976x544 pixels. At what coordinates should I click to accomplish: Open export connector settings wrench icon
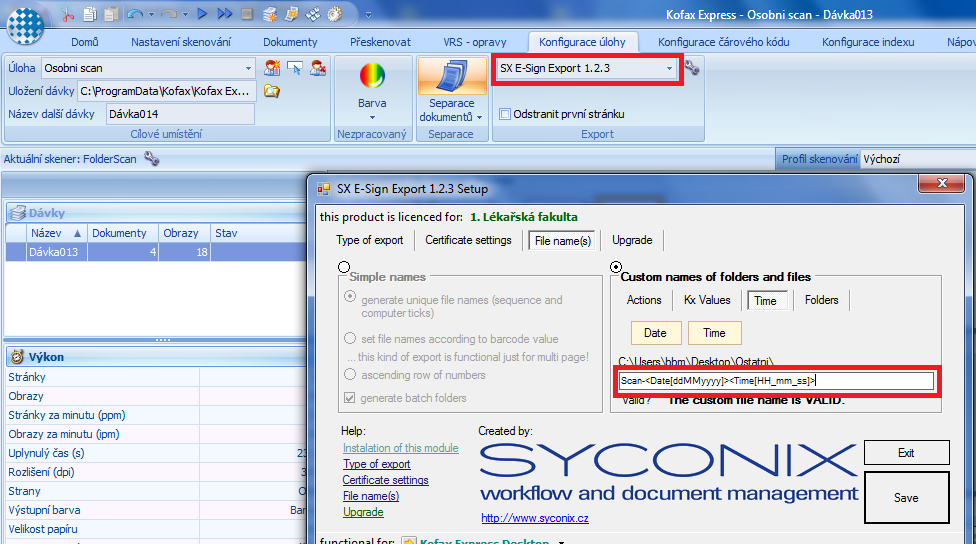tap(692, 67)
